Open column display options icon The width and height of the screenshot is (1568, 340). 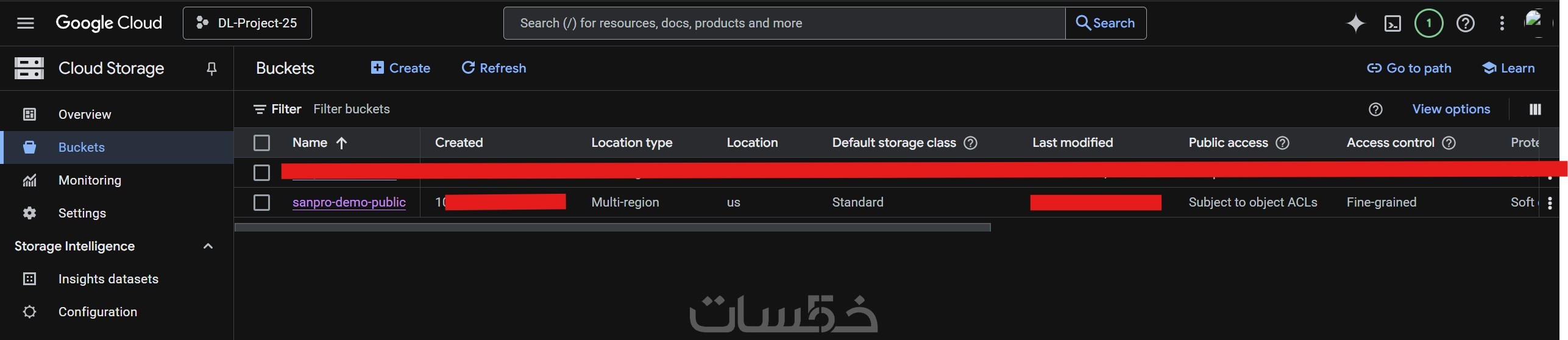click(1535, 109)
